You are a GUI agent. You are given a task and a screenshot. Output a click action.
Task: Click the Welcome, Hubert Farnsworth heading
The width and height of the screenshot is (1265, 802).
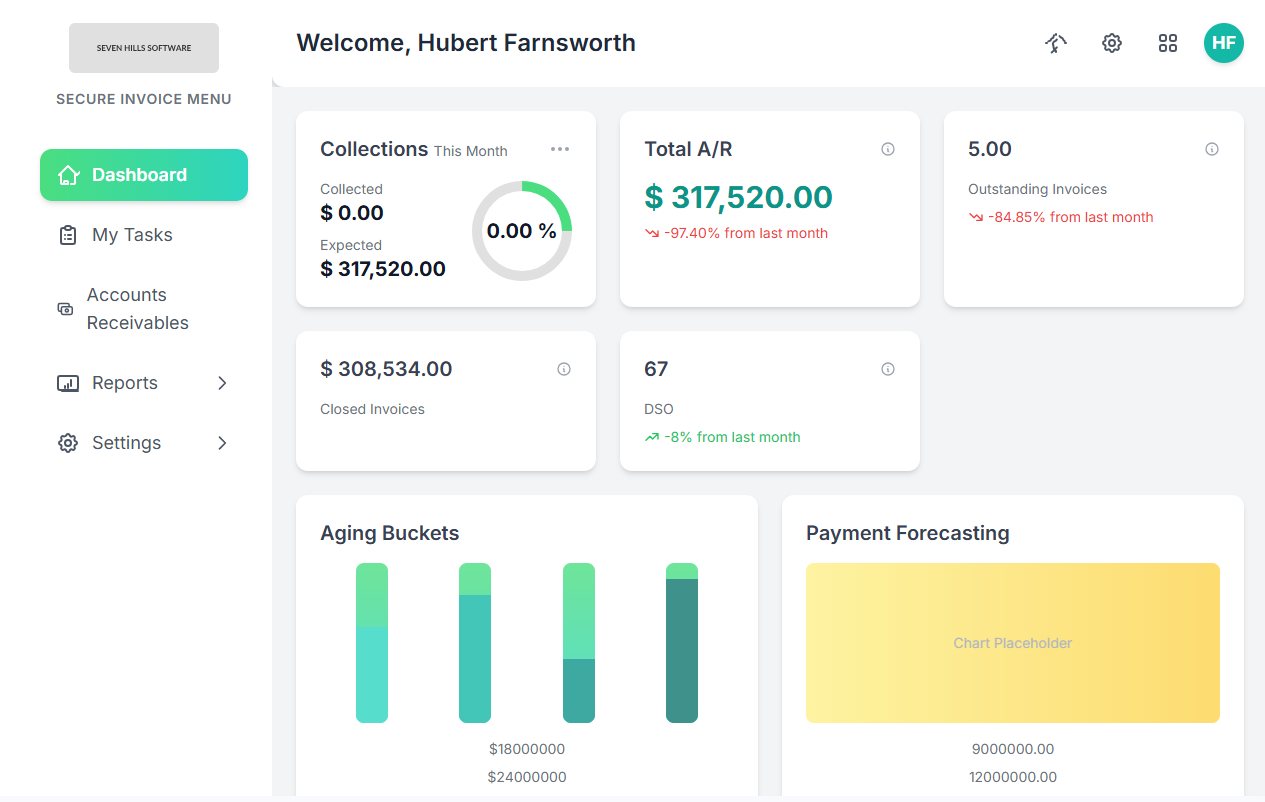point(466,43)
